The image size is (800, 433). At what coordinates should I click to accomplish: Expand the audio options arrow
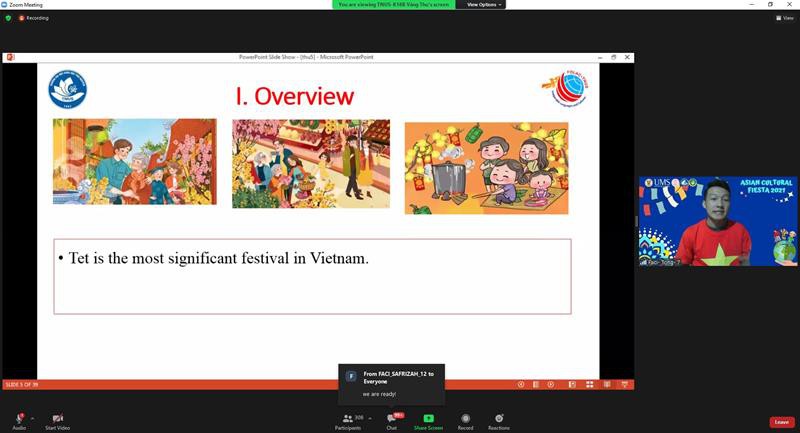(32, 418)
